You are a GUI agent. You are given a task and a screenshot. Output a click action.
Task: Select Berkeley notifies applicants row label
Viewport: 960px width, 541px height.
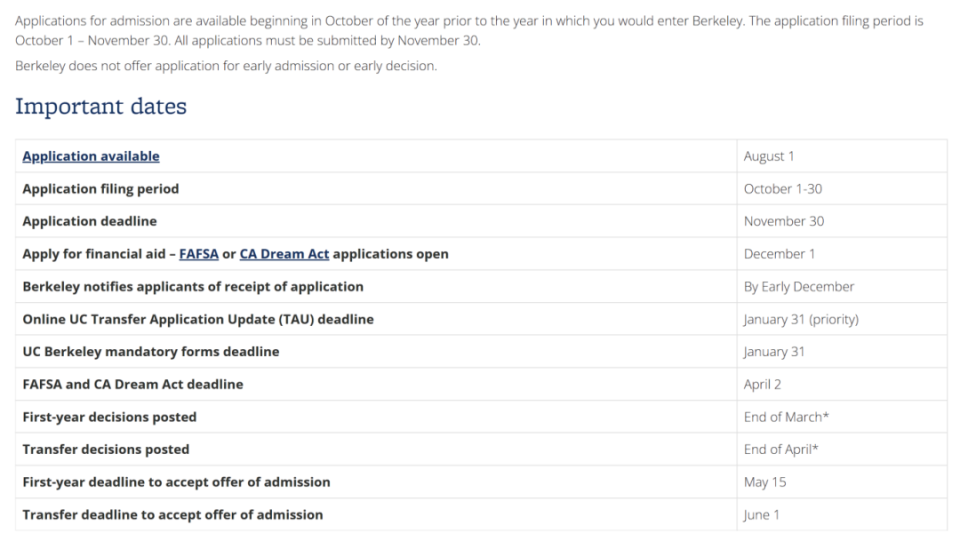[x=193, y=287]
